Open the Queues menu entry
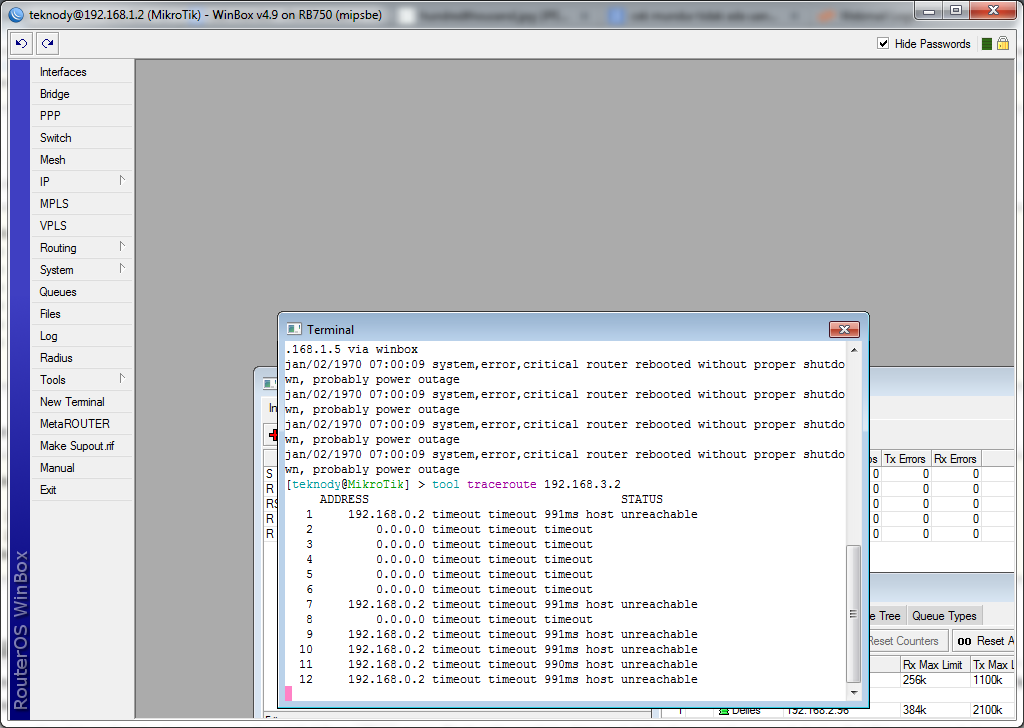This screenshot has height=728, width=1024. coord(58,292)
